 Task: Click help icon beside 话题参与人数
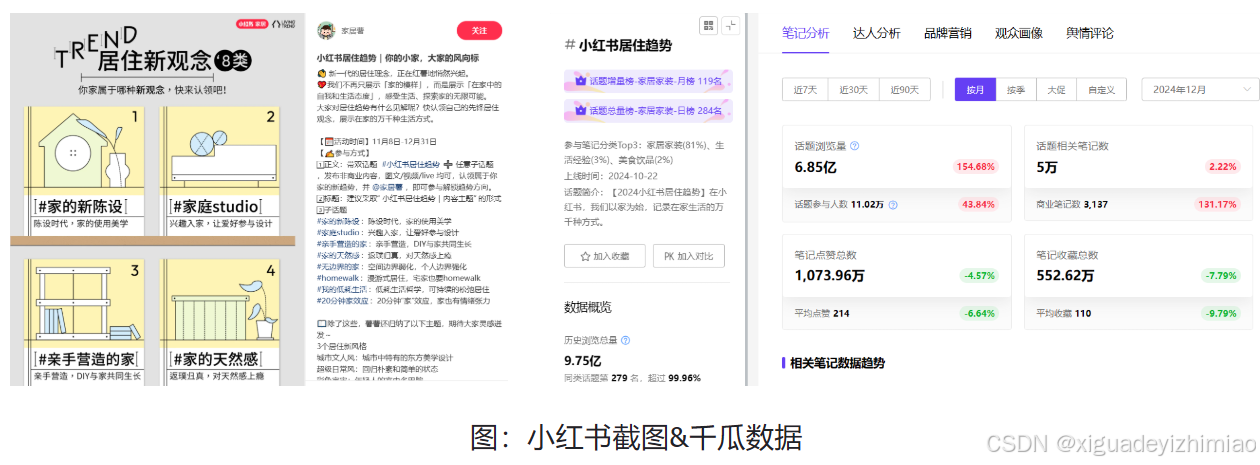pos(893,204)
